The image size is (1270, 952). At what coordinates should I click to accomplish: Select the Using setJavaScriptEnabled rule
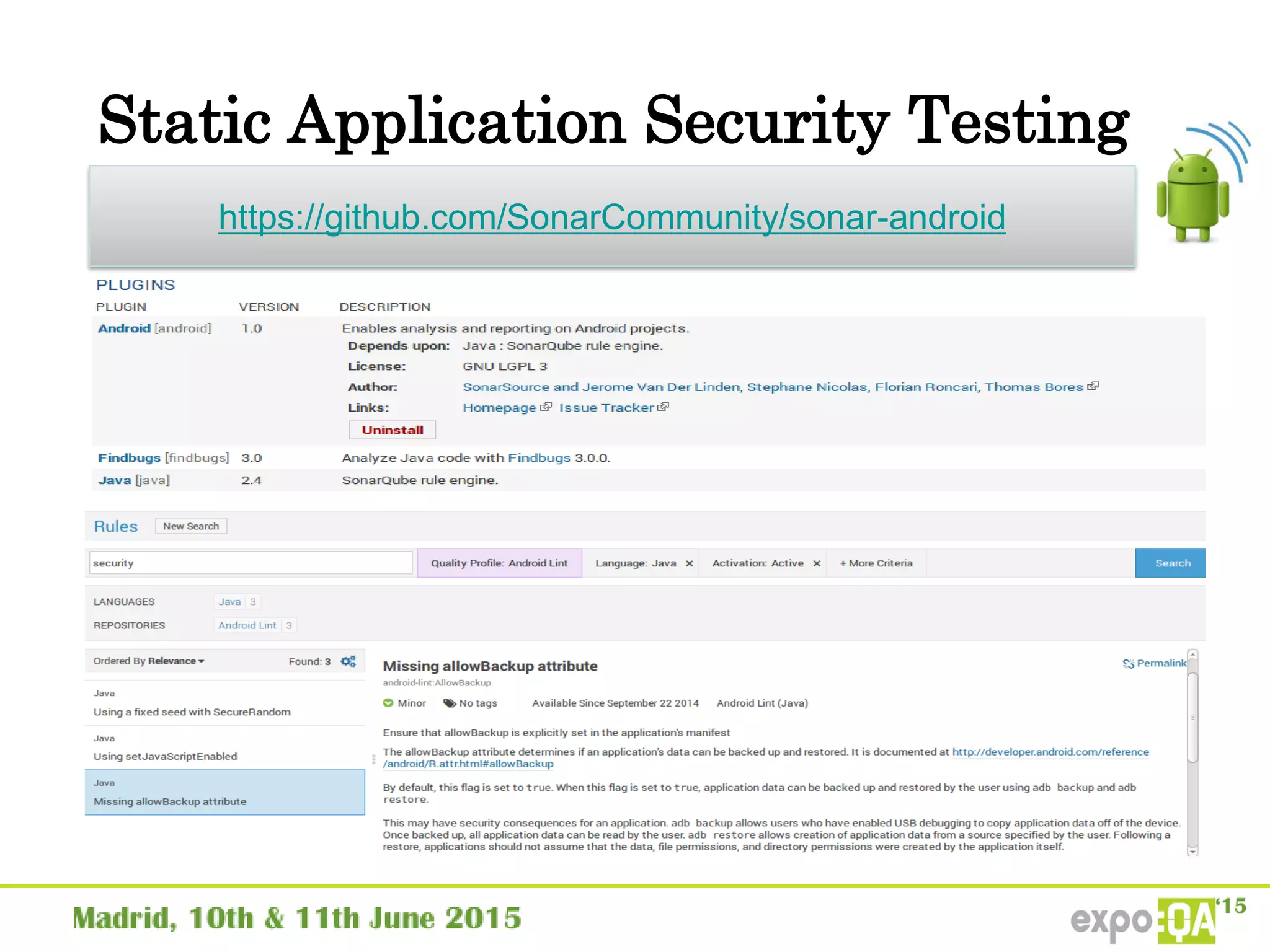[165, 756]
